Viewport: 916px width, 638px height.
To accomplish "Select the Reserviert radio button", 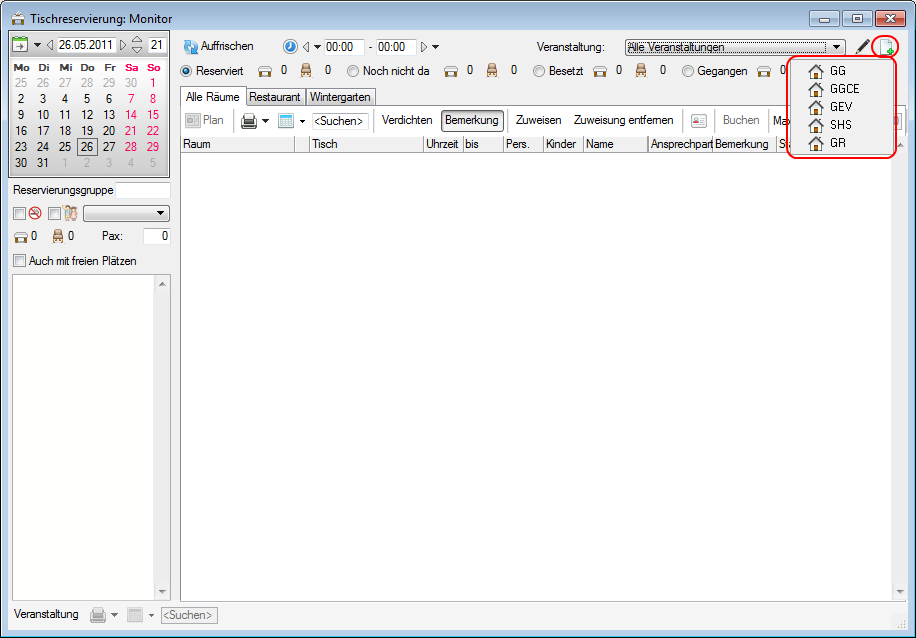I will (187, 71).
